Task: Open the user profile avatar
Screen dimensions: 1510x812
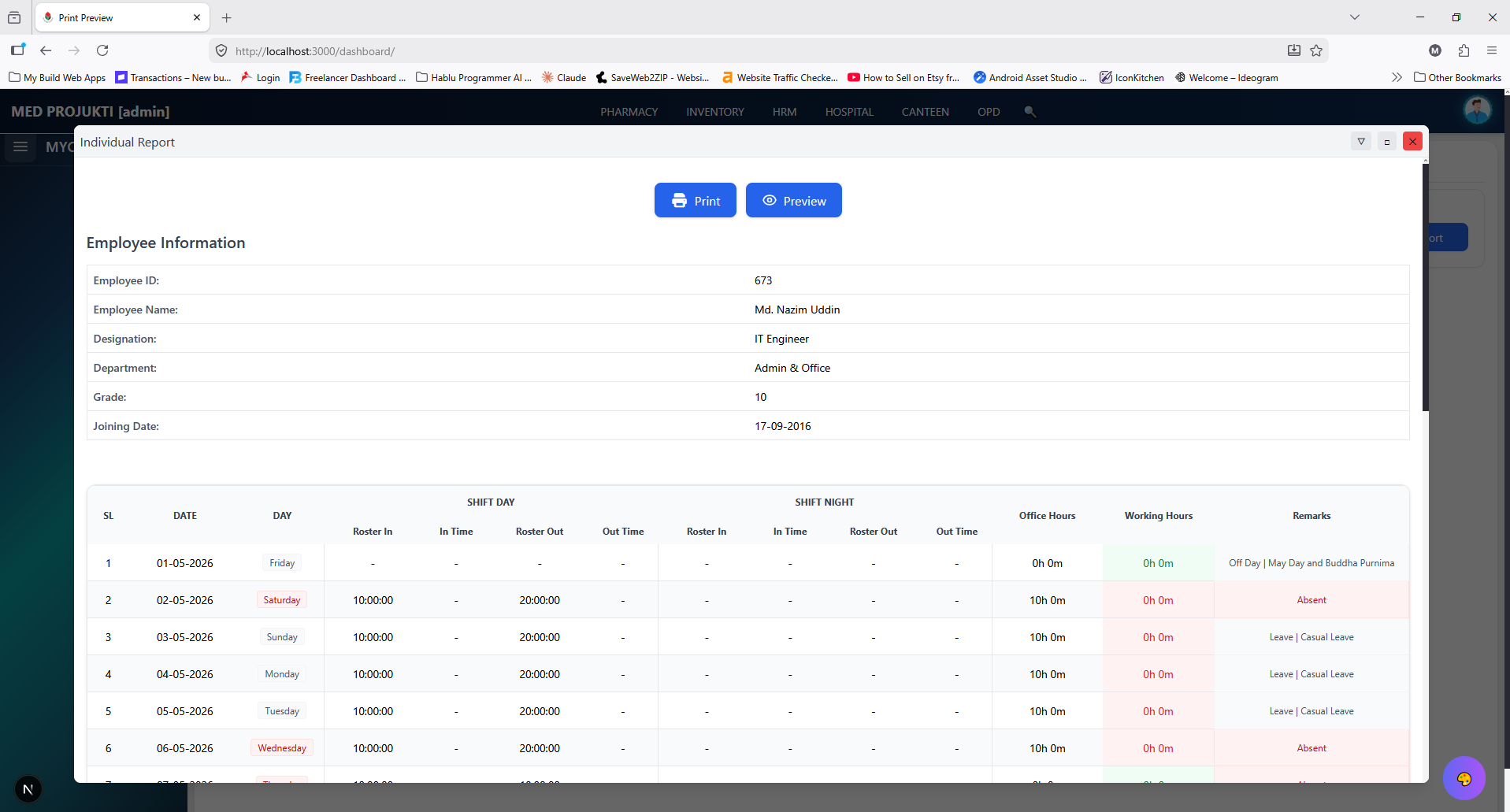Action: (1477, 110)
